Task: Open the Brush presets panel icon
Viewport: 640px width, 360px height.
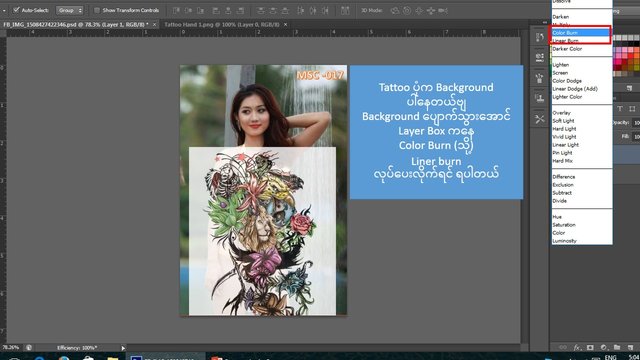Action: click(x=540, y=78)
